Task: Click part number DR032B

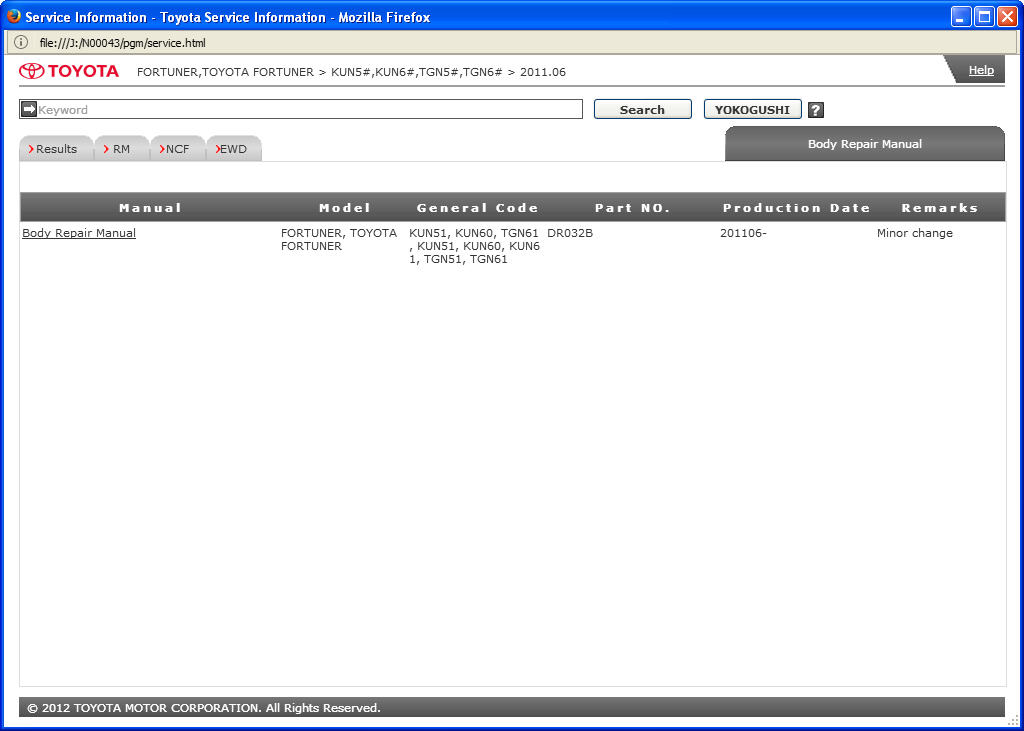Action: (x=570, y=233)
